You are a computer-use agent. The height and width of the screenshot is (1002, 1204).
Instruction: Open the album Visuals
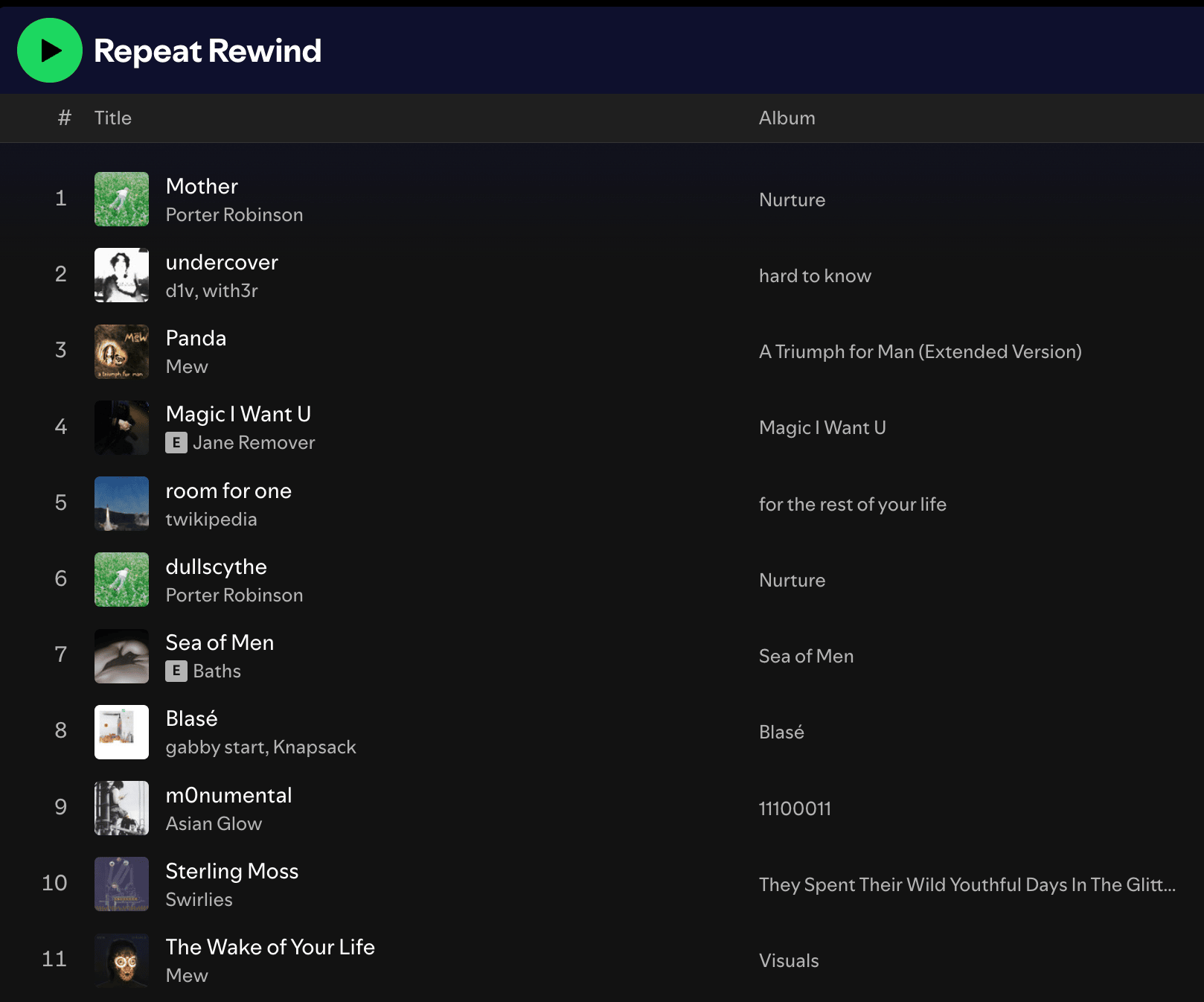(x=789, y=961)
